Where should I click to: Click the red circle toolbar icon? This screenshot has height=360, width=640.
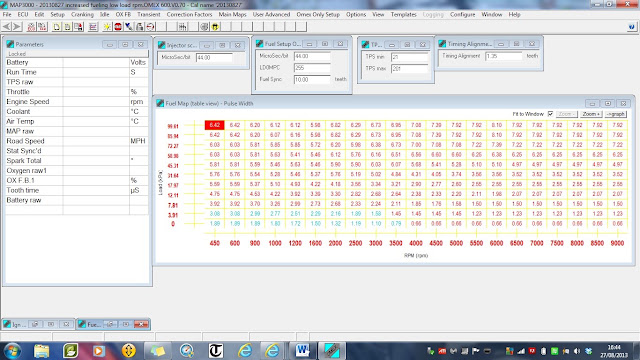click(x=150, y=27)
